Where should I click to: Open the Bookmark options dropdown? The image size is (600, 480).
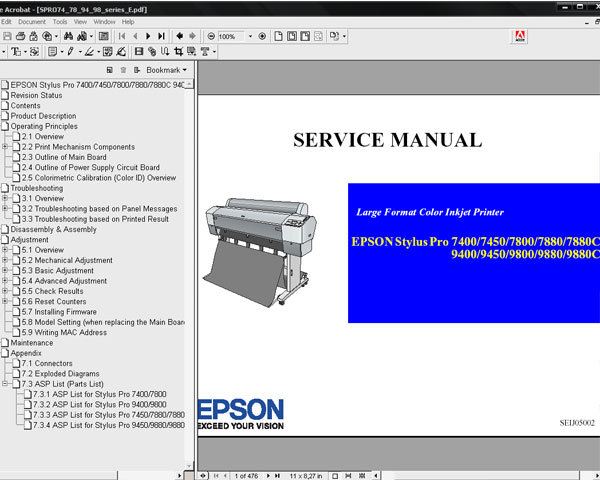pos(166,70)
